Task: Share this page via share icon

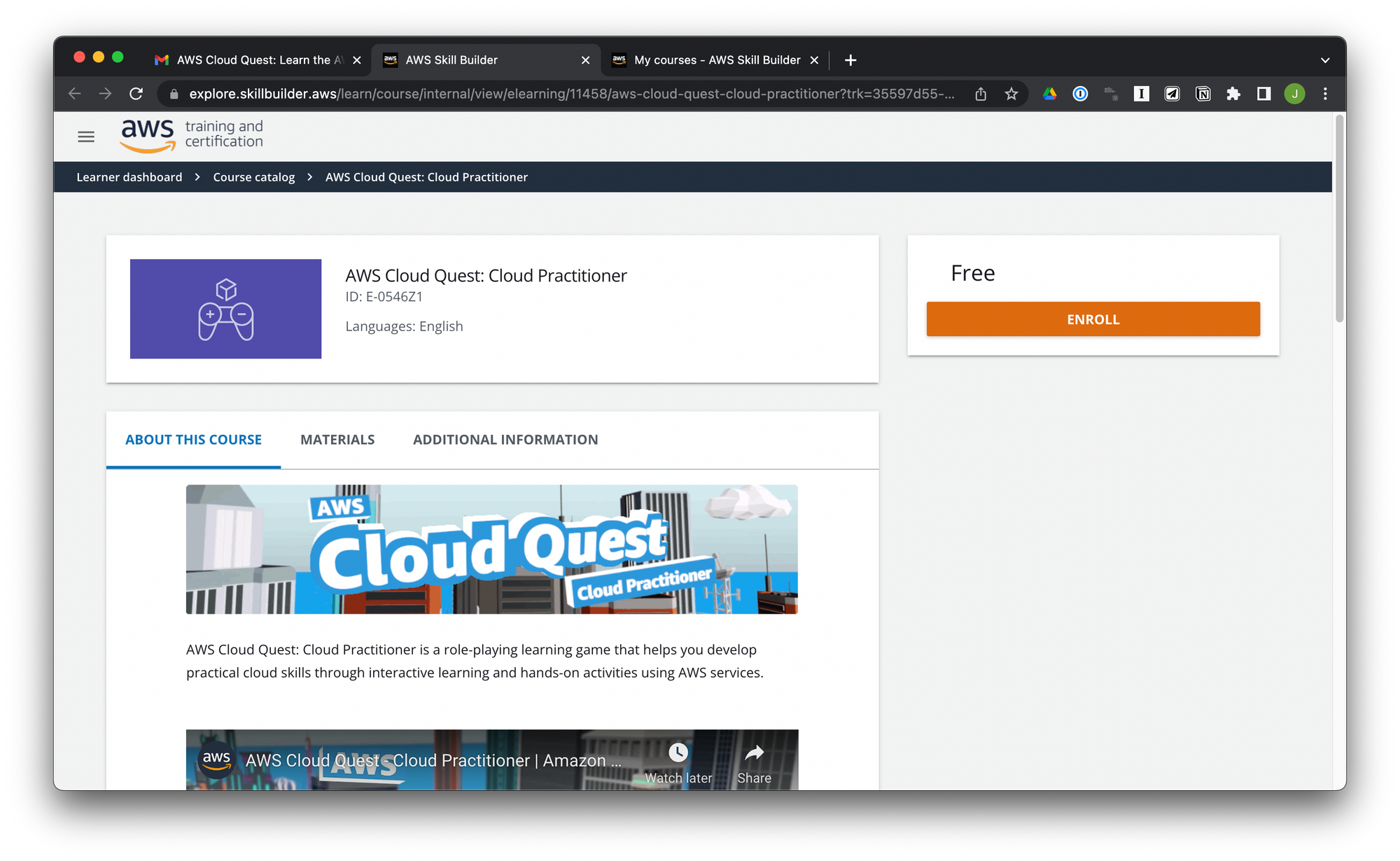Action: click(x=981, y=94)
